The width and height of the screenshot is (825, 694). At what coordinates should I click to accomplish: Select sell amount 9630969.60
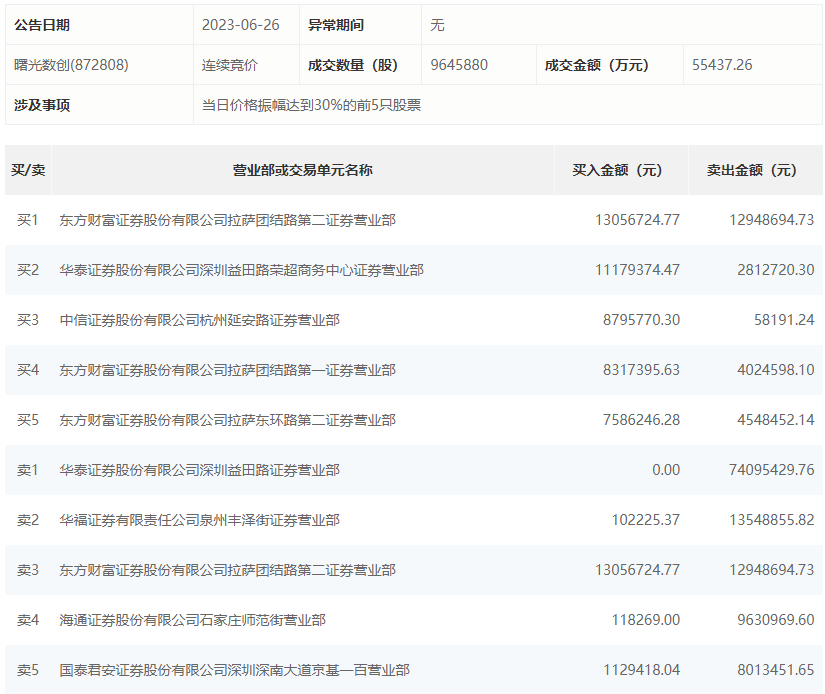pyautogui.click(x=776, y=619)
